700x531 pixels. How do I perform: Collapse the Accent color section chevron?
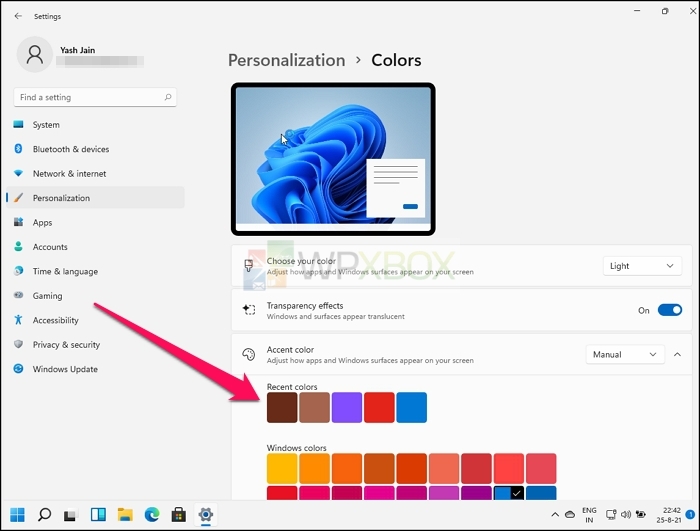677,354
